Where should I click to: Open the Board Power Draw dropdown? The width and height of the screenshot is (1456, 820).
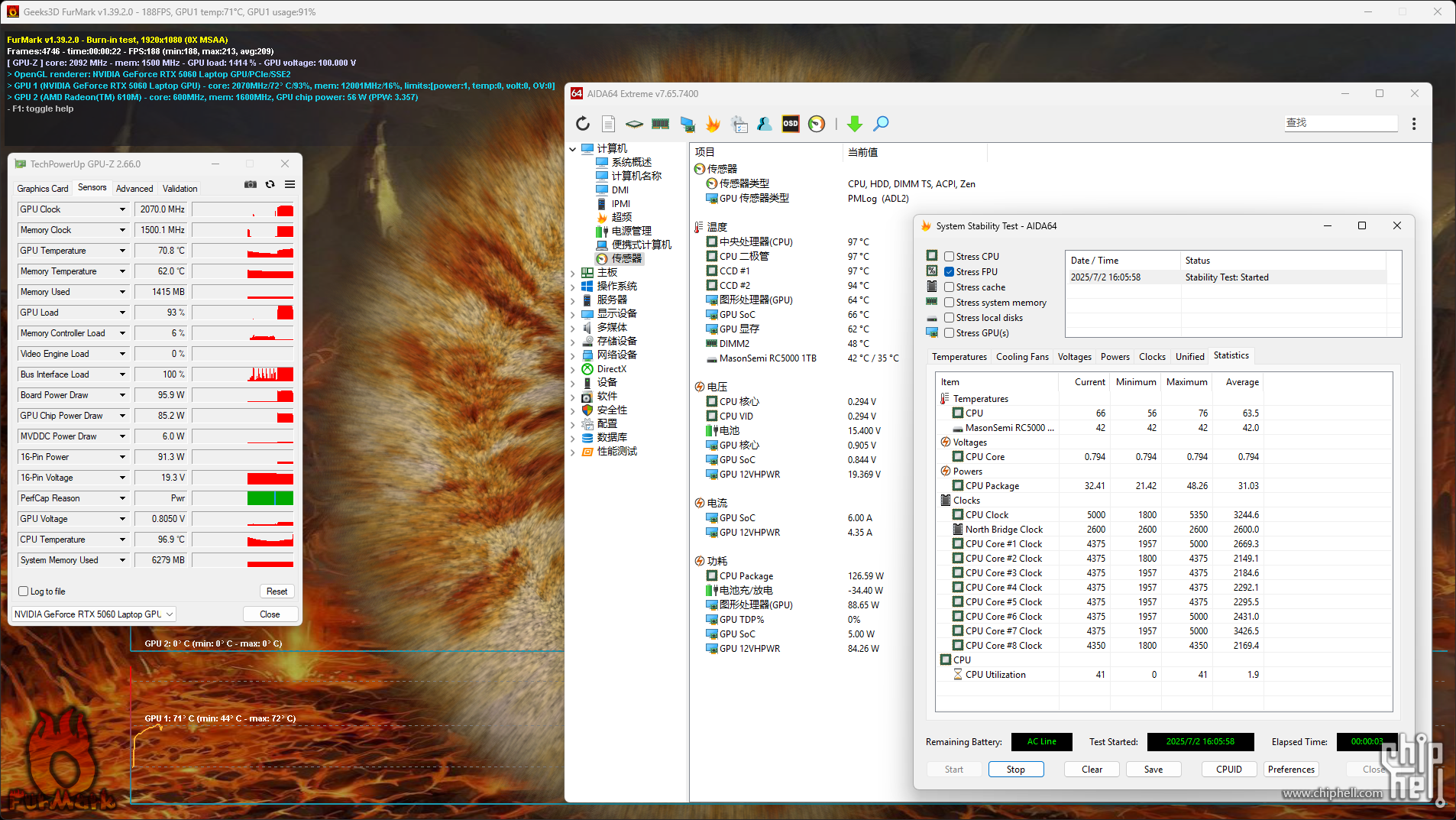point(122,395)
